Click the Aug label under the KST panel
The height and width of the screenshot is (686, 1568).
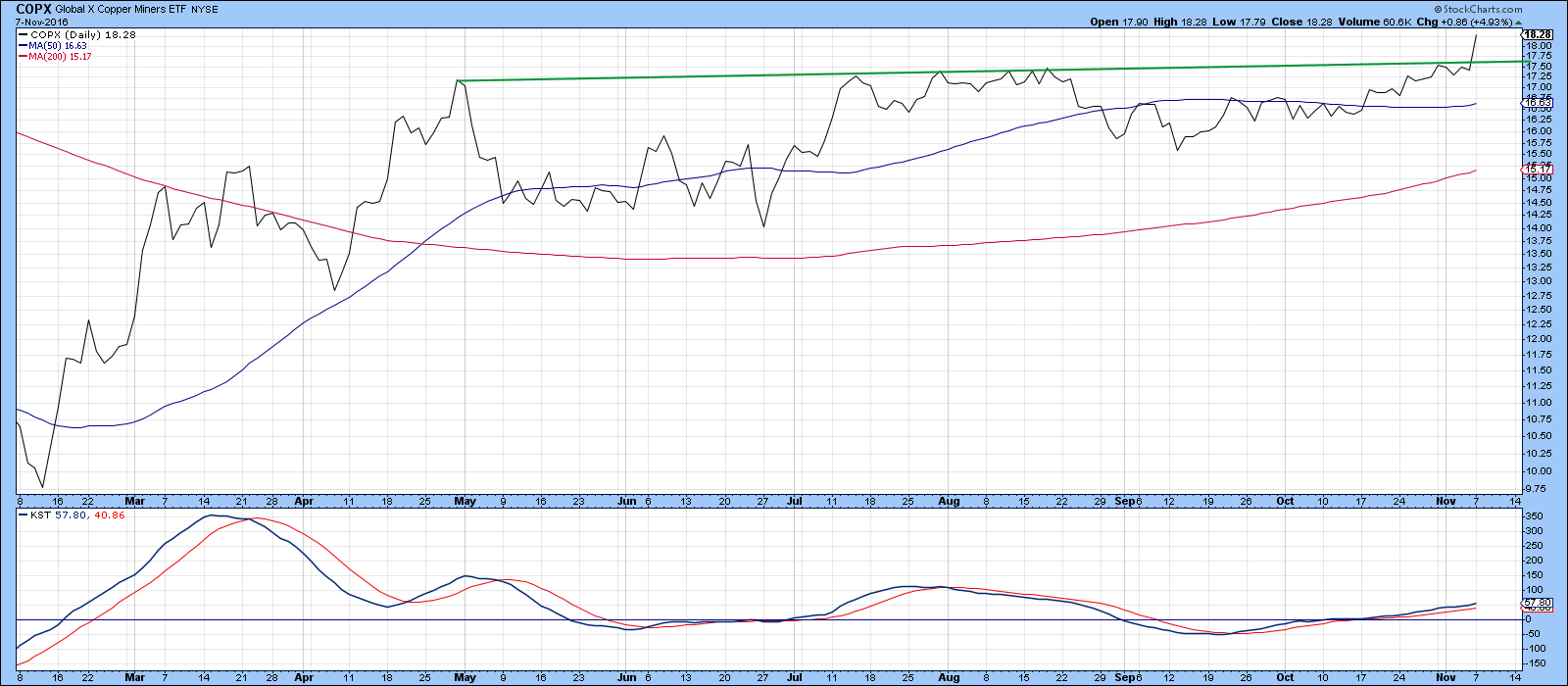[x=948, y=677]
